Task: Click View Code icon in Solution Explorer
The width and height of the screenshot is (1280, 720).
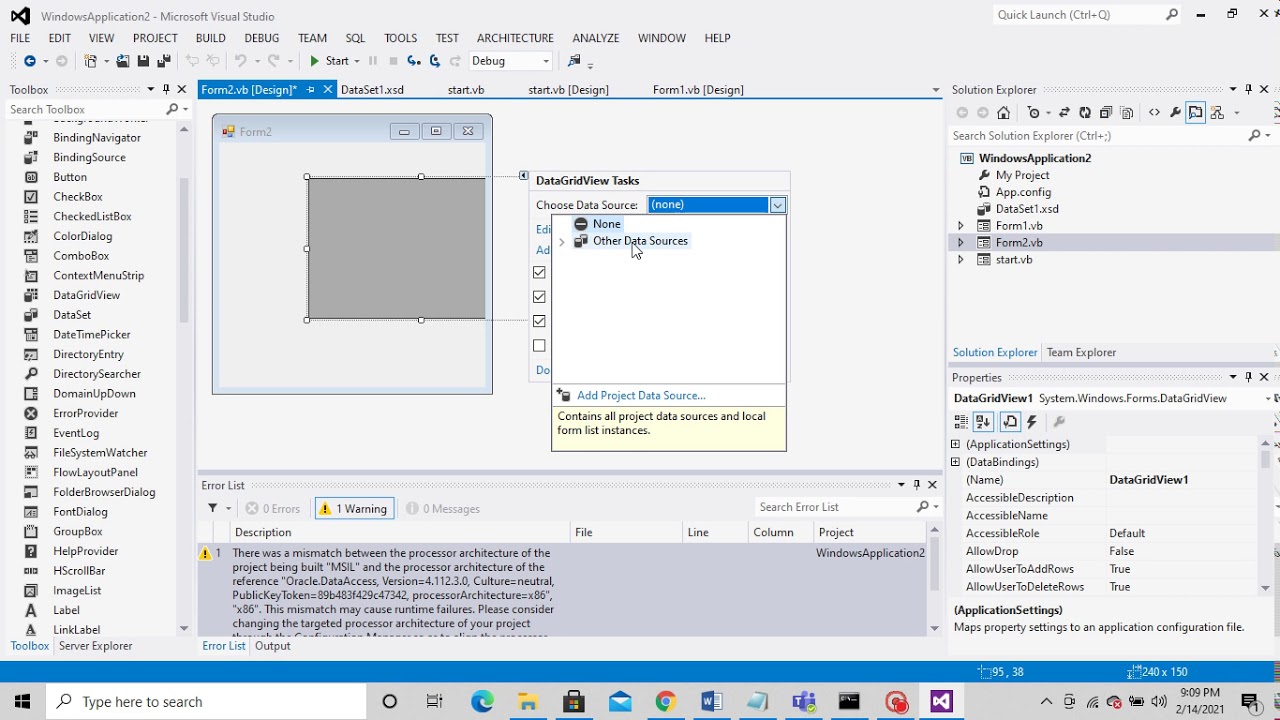Action: point(1154,113)
